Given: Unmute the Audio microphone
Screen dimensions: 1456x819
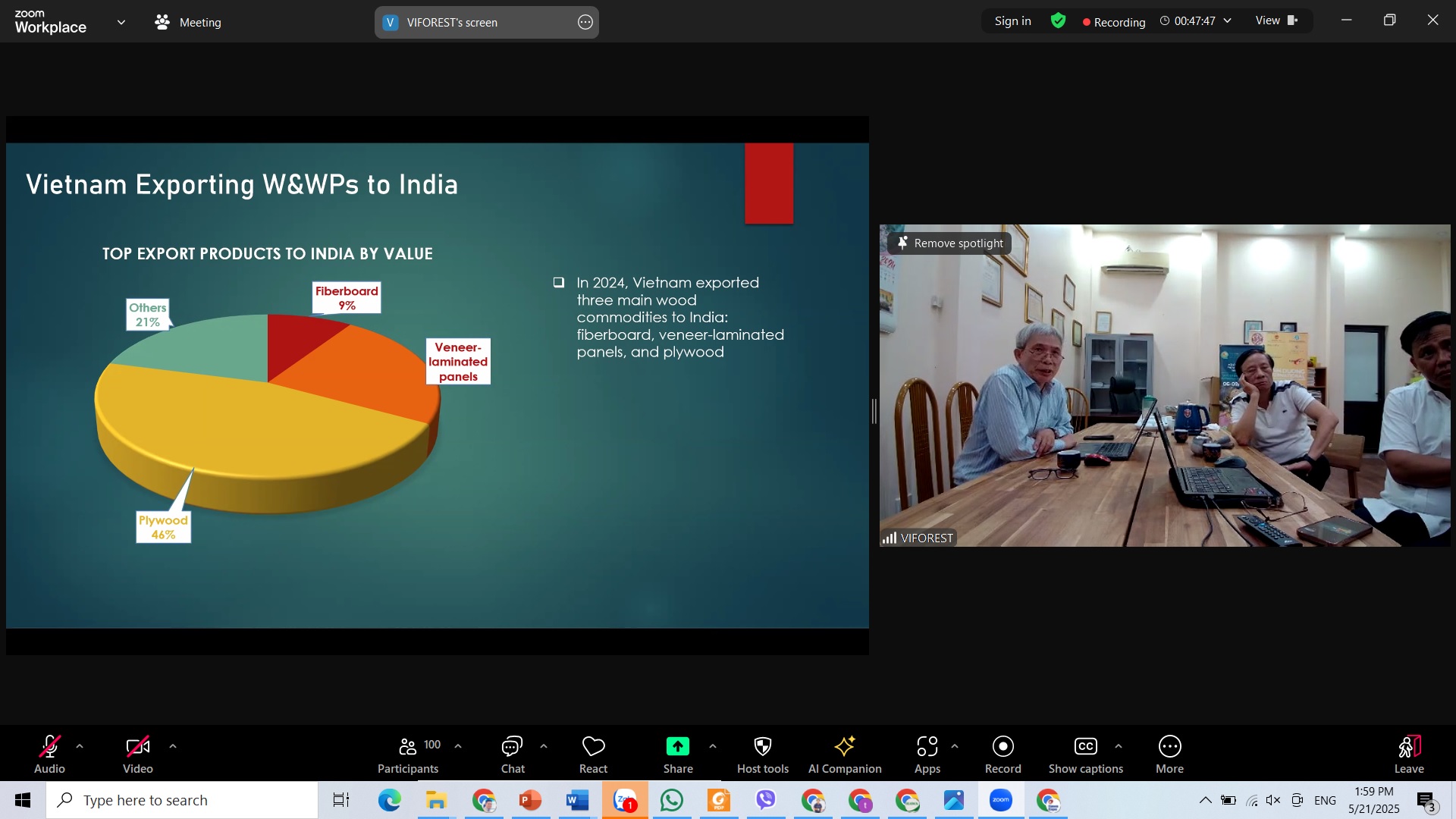Looking at the screenshot, I should 49,755.
